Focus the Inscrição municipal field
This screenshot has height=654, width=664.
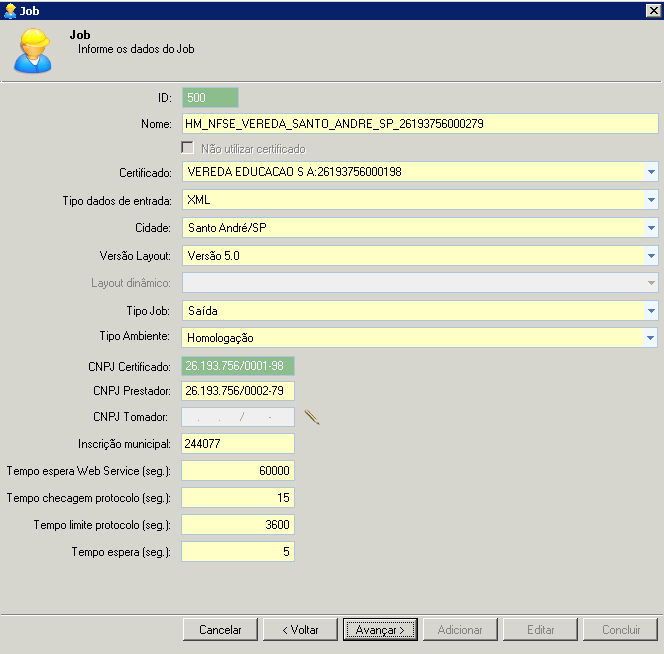[238, 444]
